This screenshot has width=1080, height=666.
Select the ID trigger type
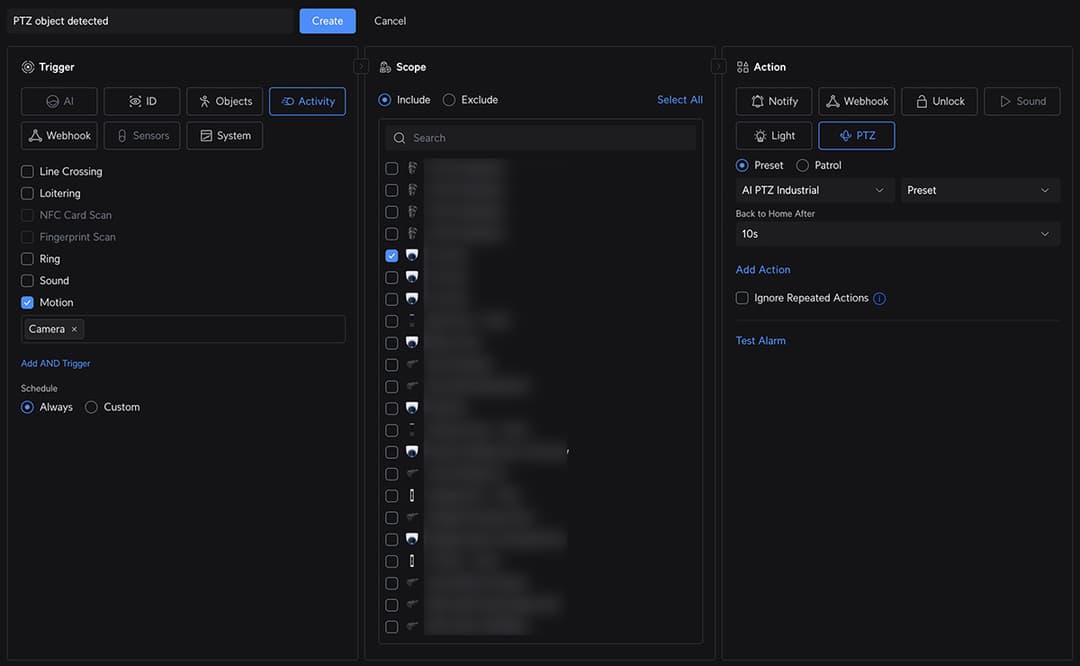[142, 101]
